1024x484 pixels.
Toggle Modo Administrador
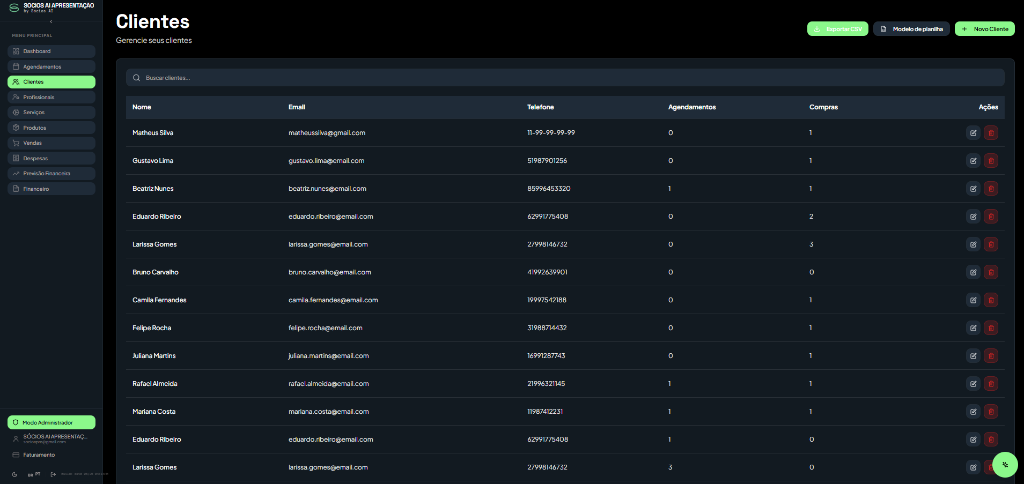coord(51,423)
